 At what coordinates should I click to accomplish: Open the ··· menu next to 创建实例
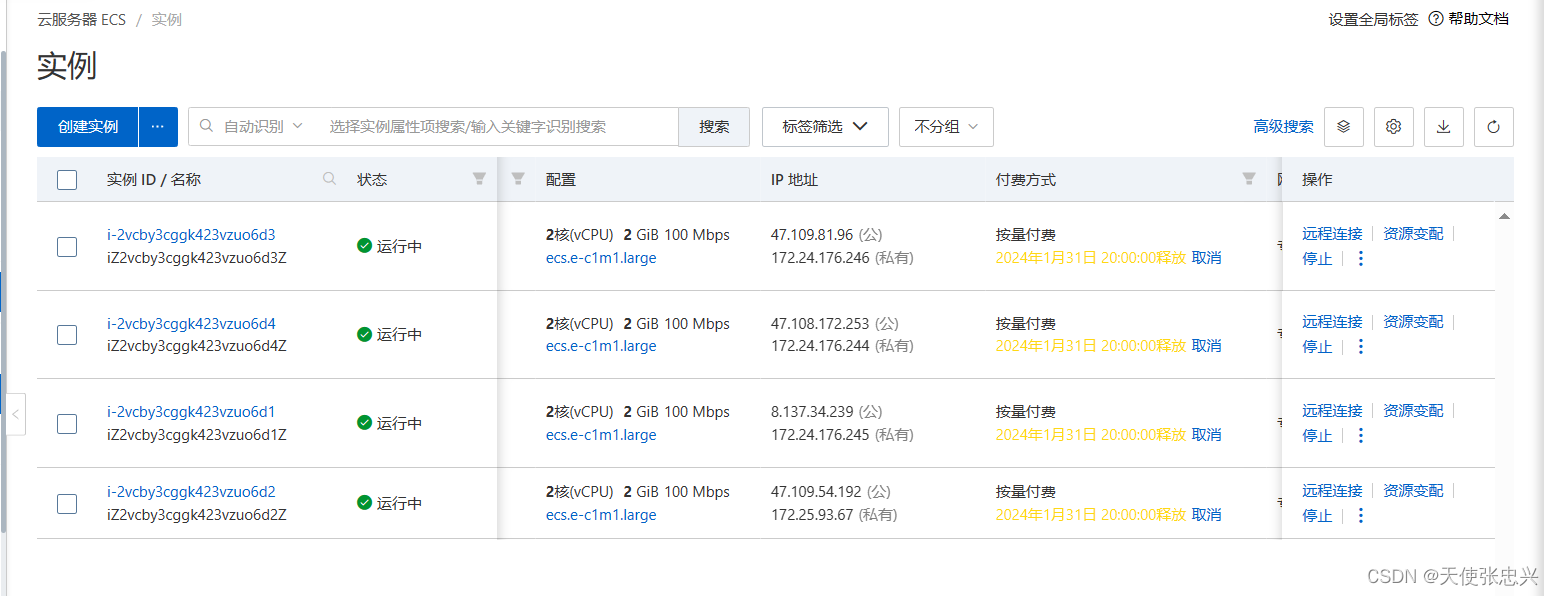point(158,127)
